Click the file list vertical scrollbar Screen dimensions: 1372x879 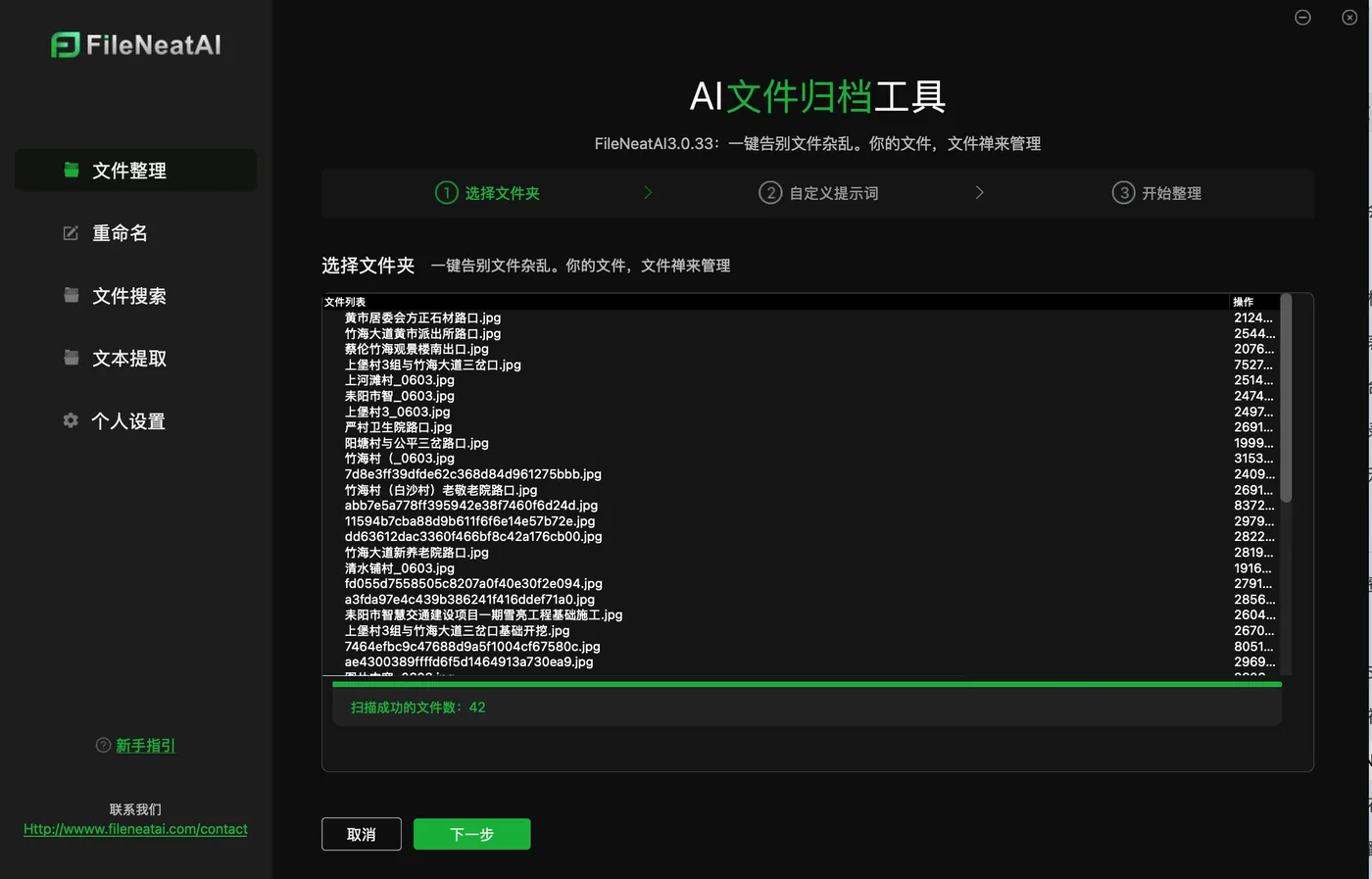[x=1286, y=398]
